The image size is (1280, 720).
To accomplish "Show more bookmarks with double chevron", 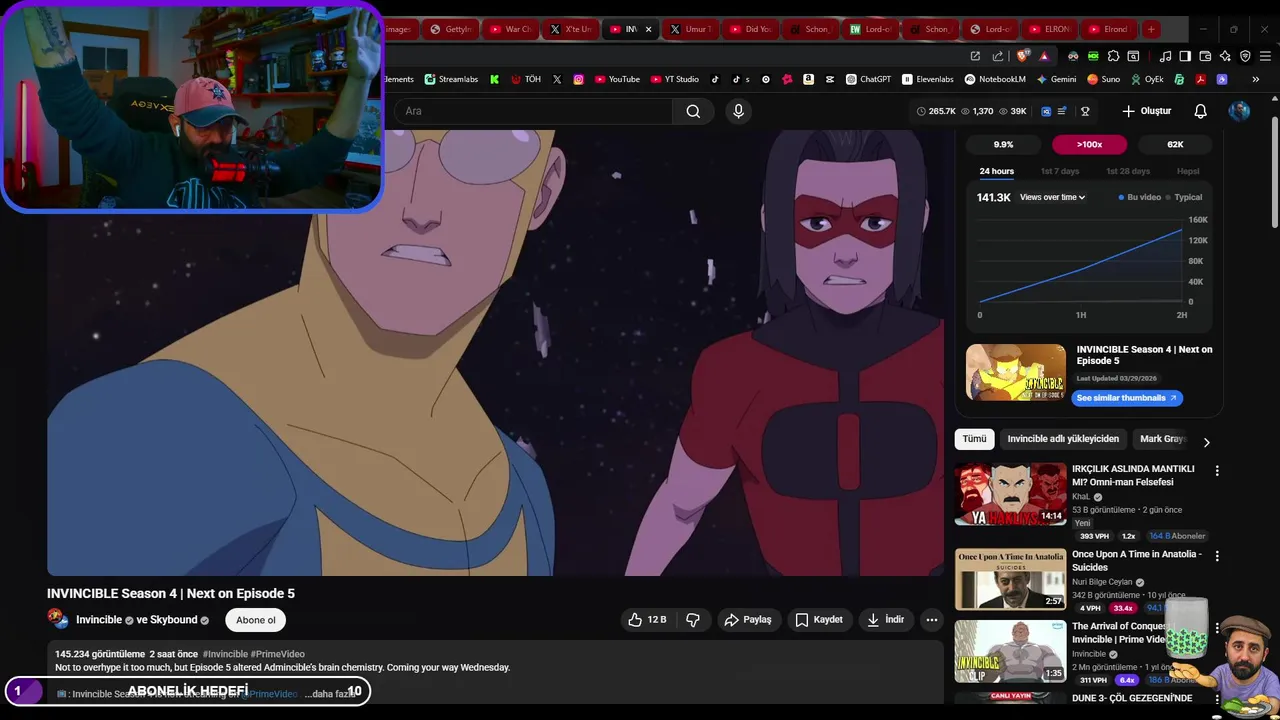I will pyautogui.click(x=1255, y=79).
